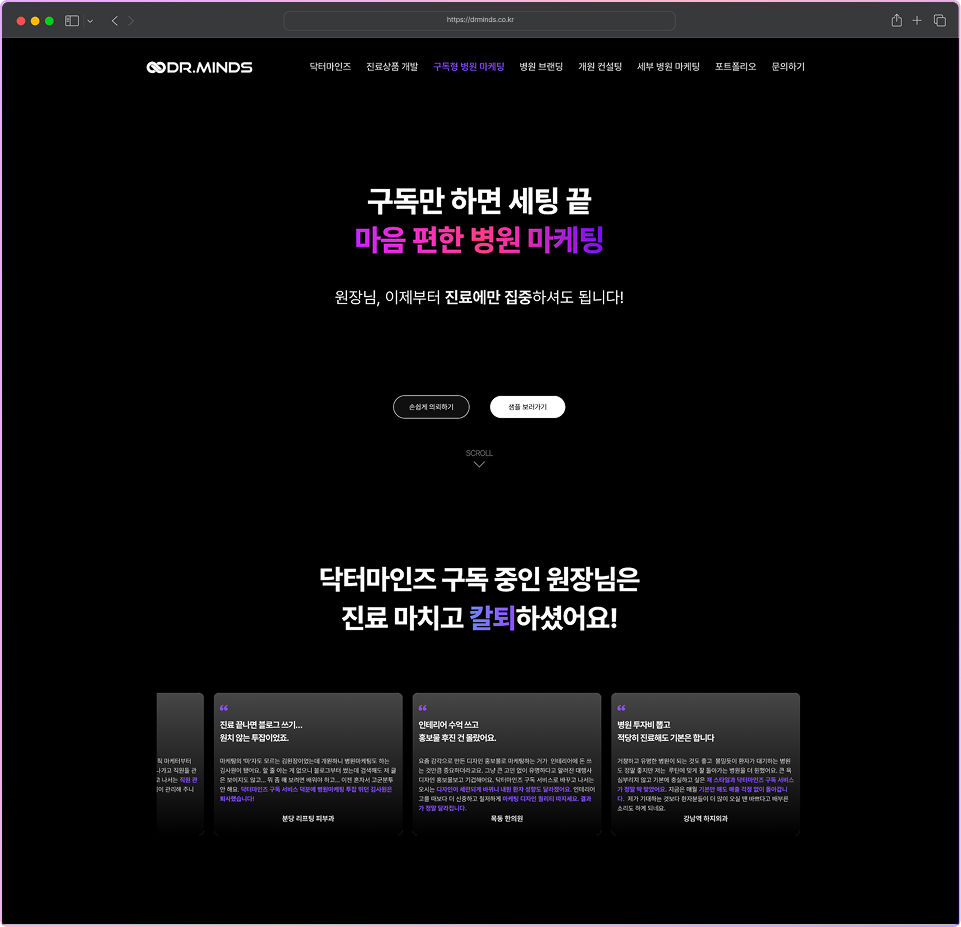This screenshot has height=927, width=961.
Task: Open the 닥터마인즈 menu item
Action: click(330, 67)
